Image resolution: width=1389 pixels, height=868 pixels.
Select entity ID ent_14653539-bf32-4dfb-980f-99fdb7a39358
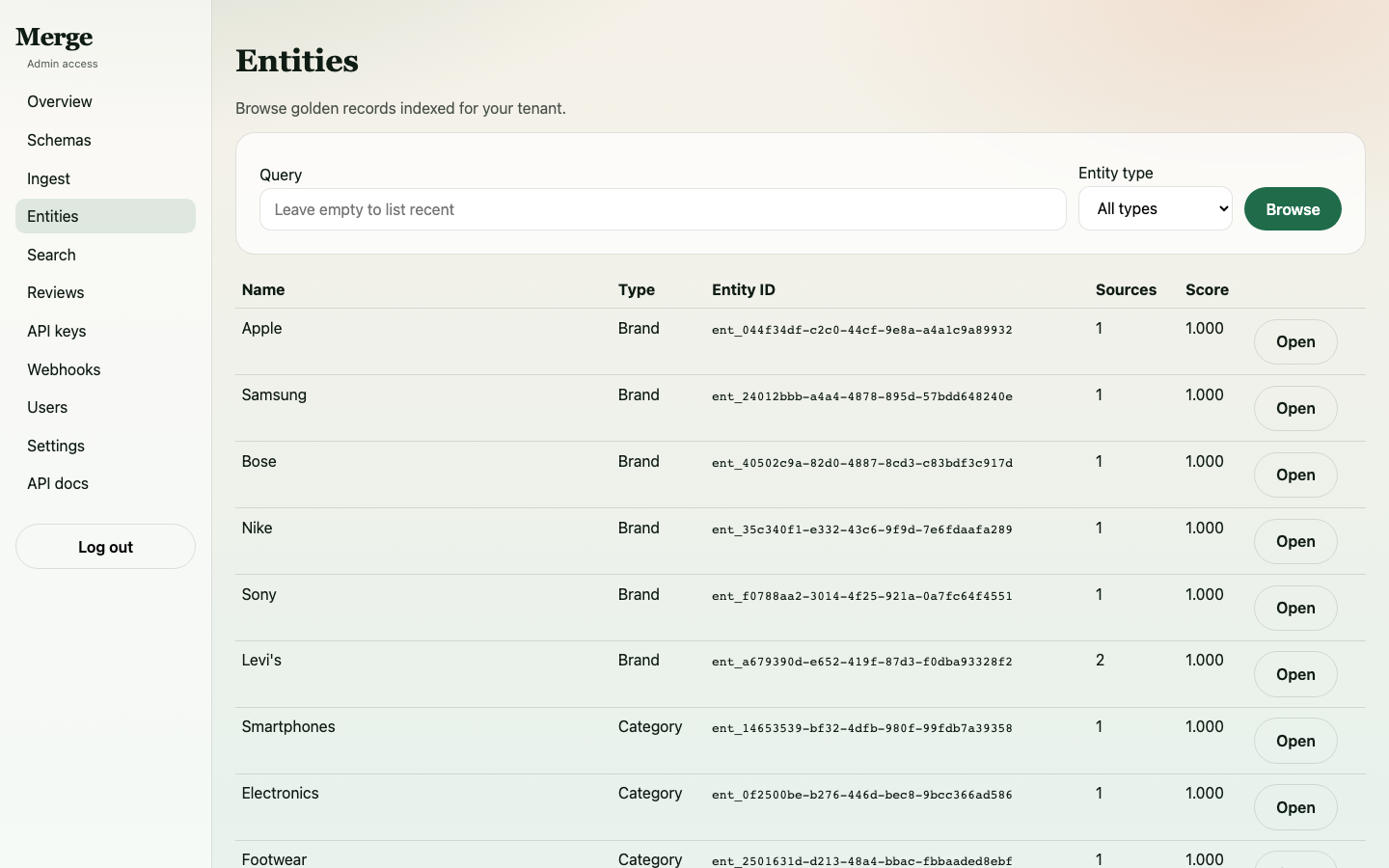coord(862,728)
